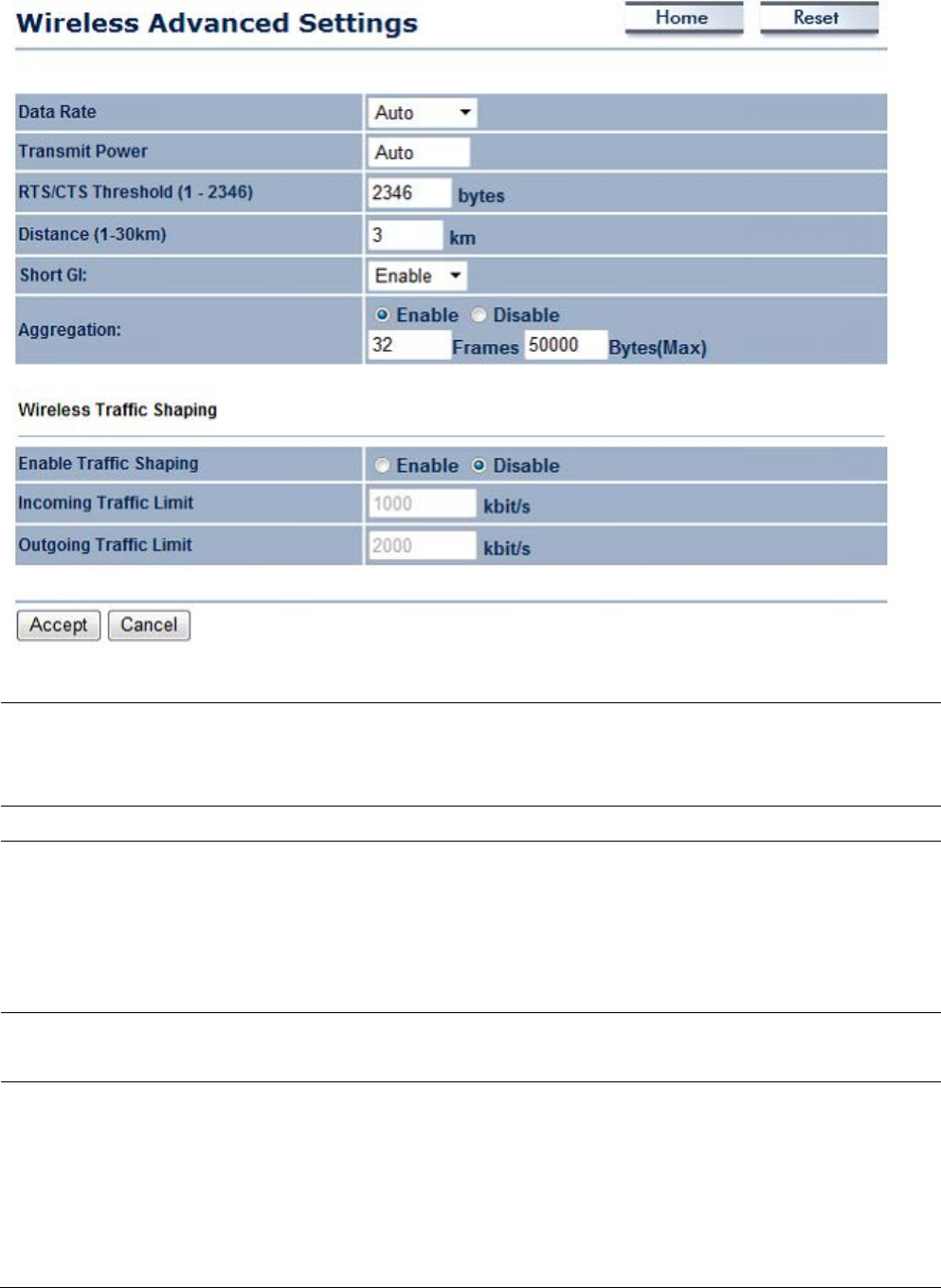Click the Home button
This screenshot has height=1288, width=941.
683,18
